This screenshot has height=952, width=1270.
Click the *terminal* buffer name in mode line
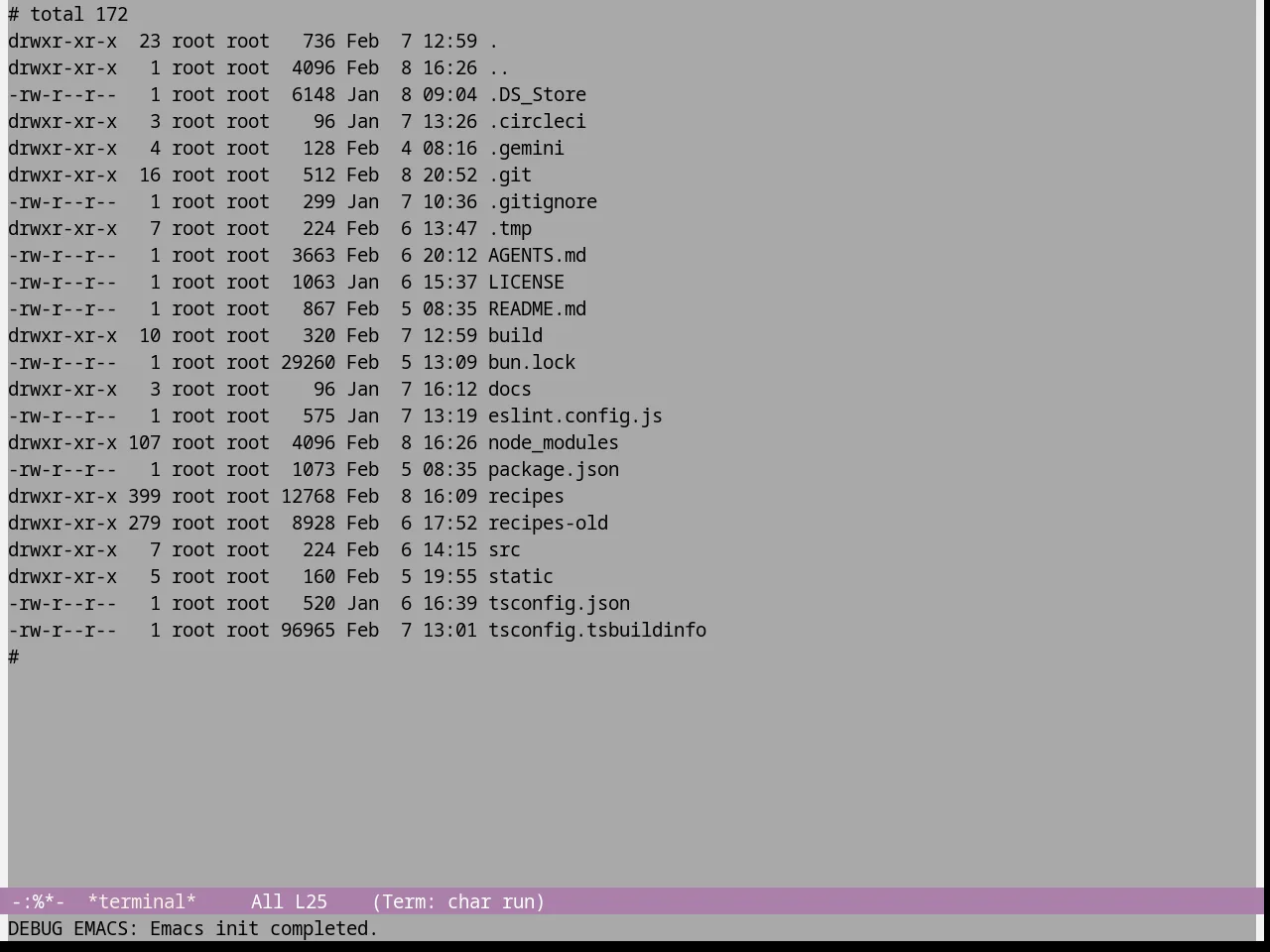click(x=142, y=901)
